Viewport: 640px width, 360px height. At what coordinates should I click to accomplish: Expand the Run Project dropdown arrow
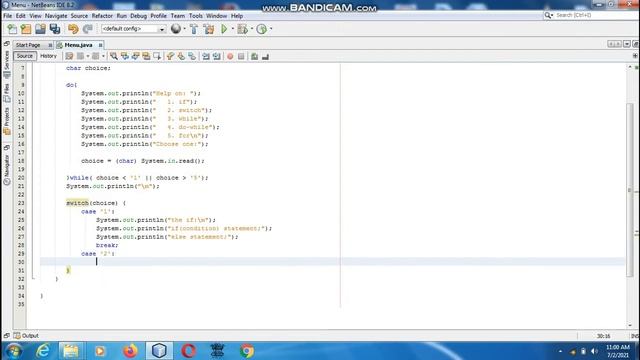point(233,29)
